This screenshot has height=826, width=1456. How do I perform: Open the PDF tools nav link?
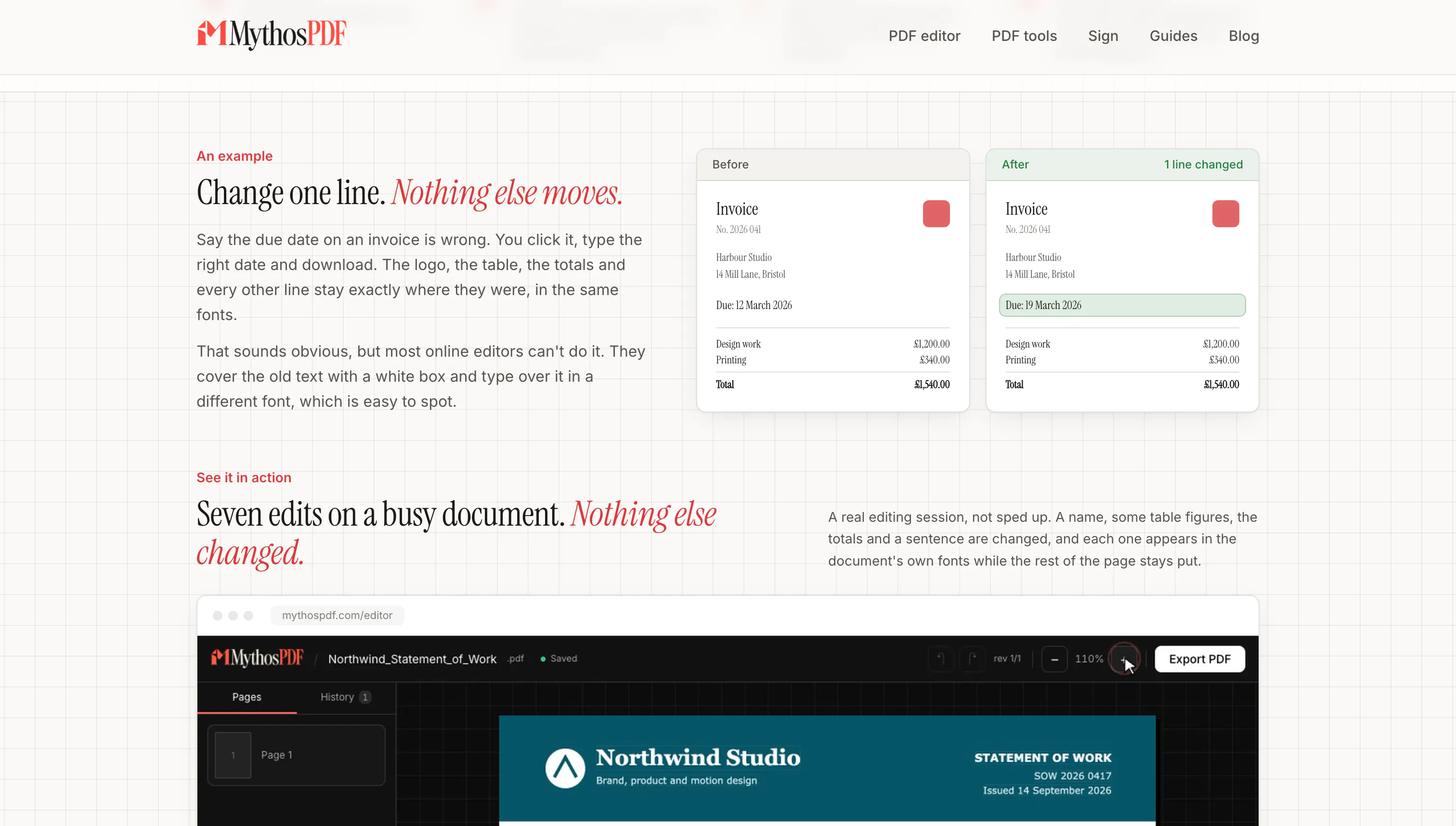coord(1024,36)
